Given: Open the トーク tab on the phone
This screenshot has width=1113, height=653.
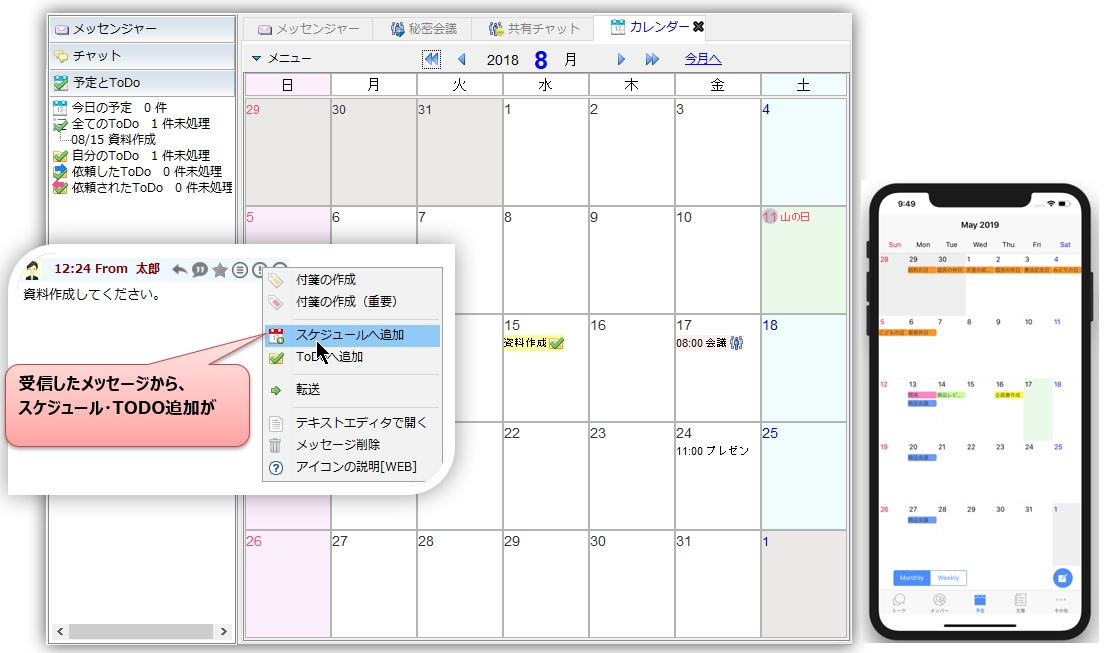Looking at the screenshot, I should [x=898, y=602].
